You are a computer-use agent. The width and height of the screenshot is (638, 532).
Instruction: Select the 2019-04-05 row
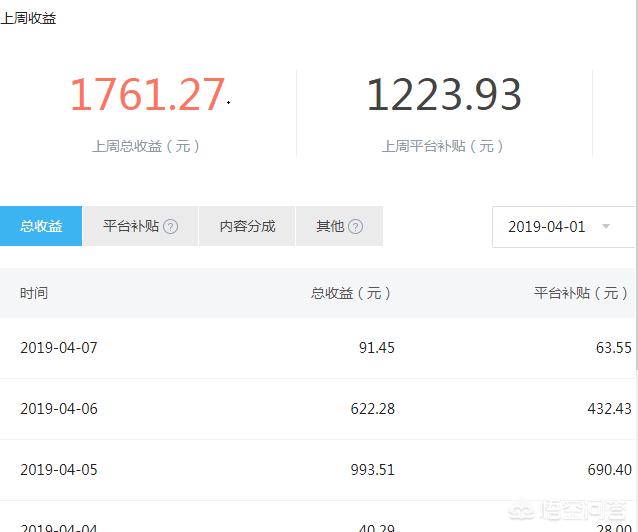click(x=319, y=470)
